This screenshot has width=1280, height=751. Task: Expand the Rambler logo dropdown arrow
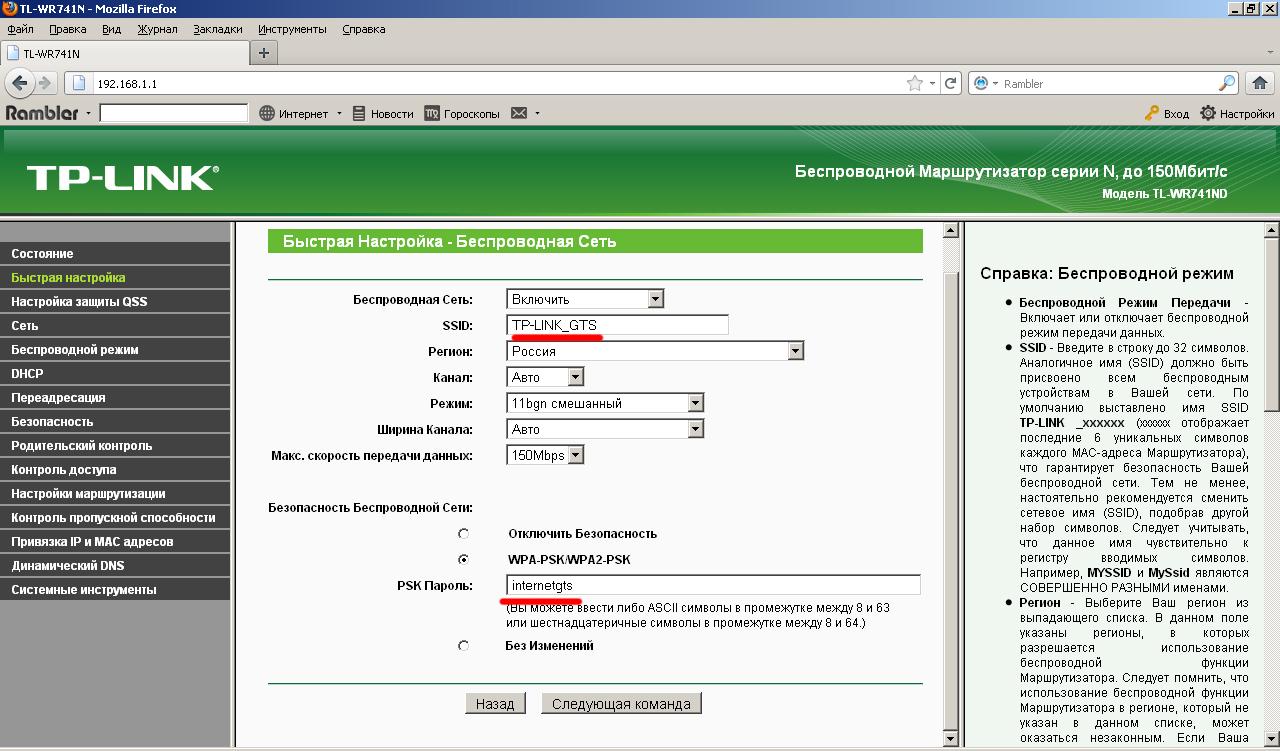(x=88, y=113)
